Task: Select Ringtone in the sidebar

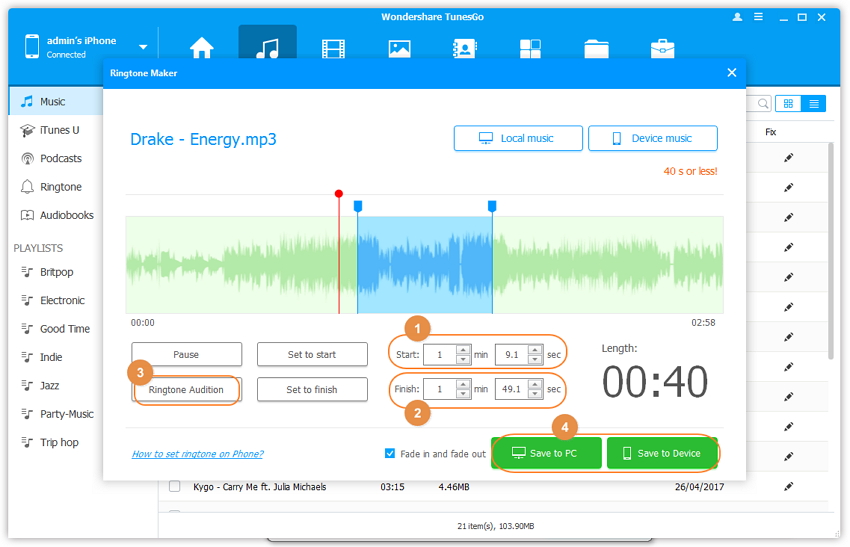Action: (x=60, y=187)
